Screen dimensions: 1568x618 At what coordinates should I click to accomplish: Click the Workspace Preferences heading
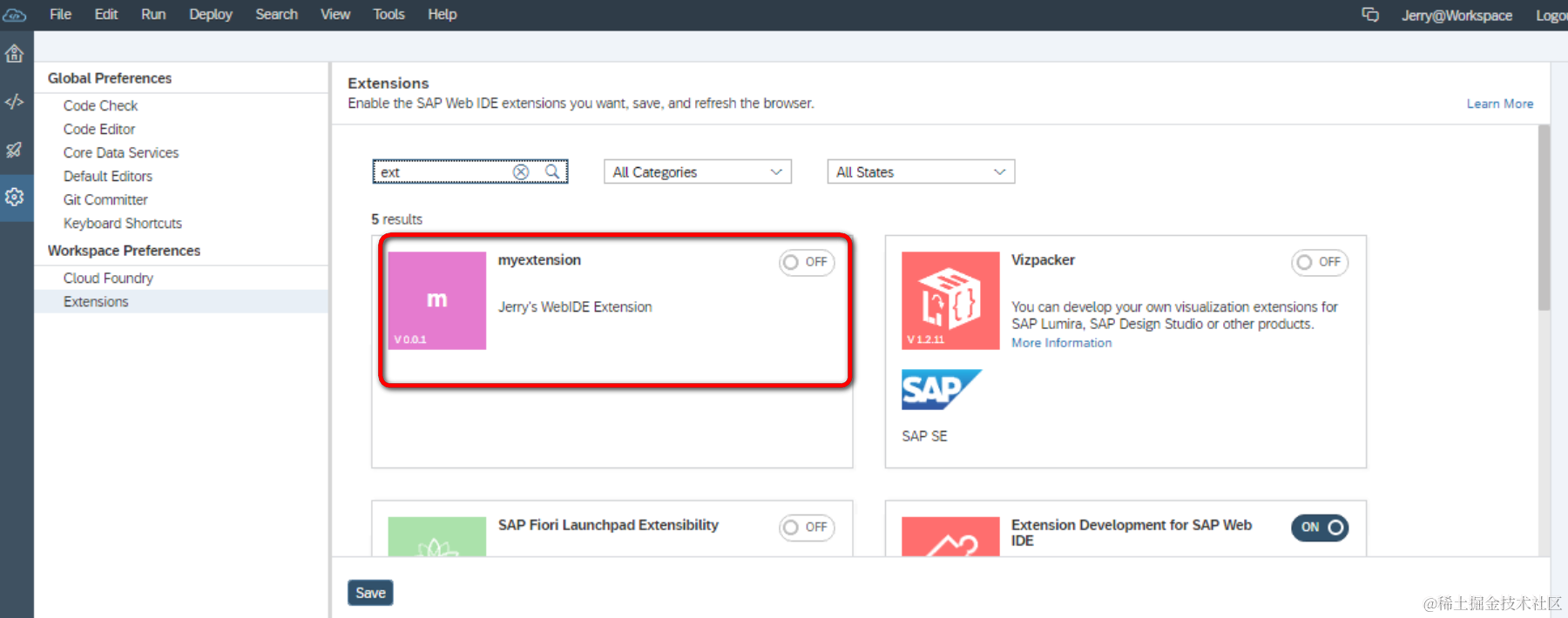(x=124, y=251)
